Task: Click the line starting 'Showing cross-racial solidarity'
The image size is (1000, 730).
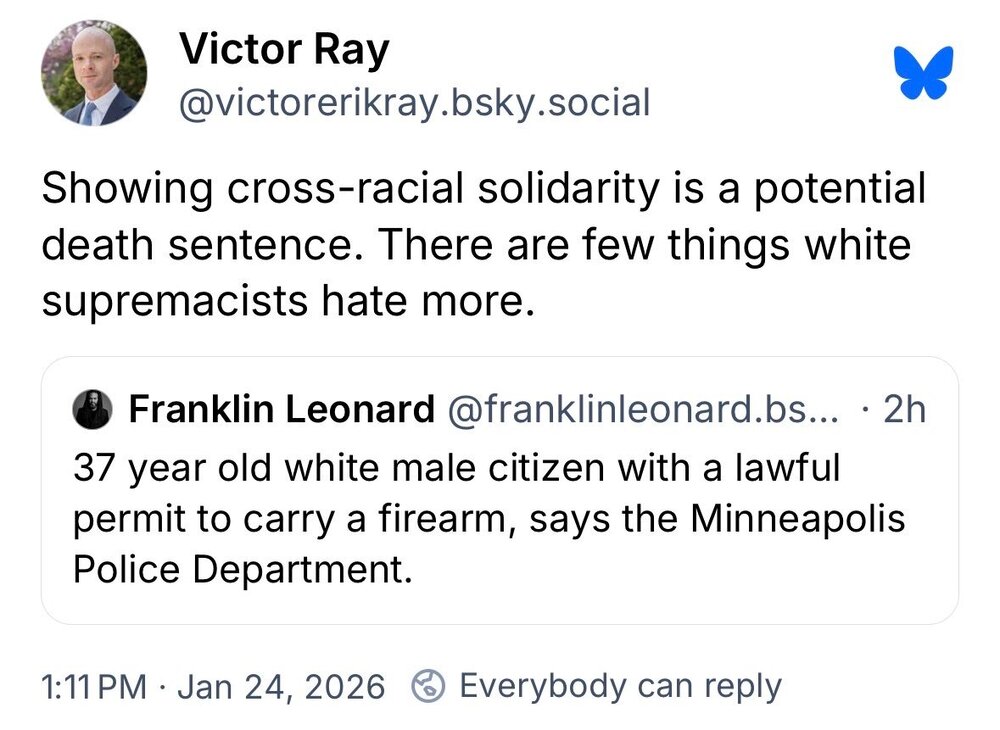Action: (x=484, y=189)
